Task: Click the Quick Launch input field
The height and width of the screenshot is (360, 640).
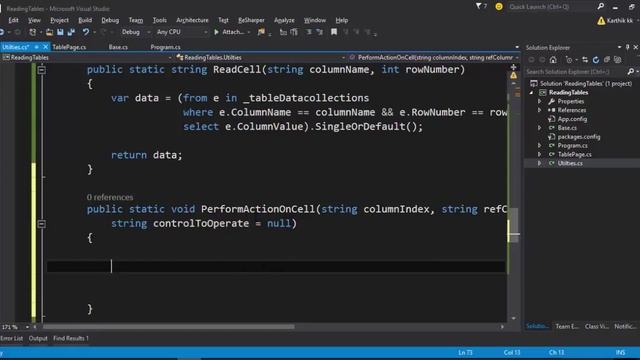Action: (x=551, y=7)
